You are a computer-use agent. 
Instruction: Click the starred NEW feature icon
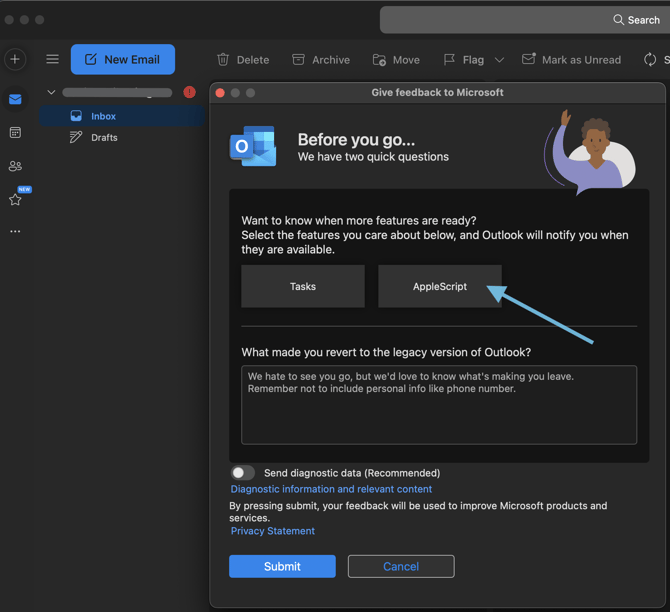(15, 199)
